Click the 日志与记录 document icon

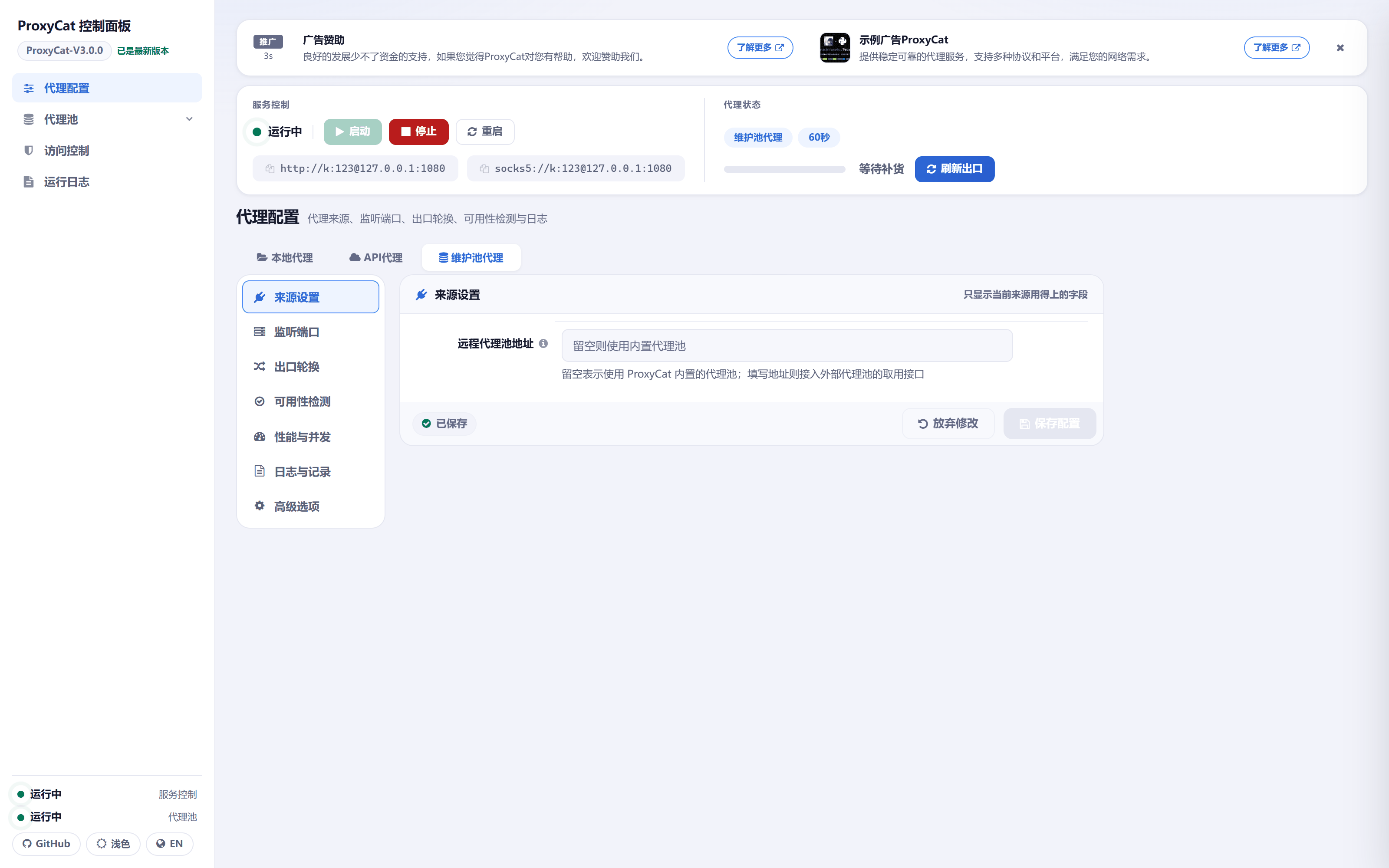tap(260, 471)
